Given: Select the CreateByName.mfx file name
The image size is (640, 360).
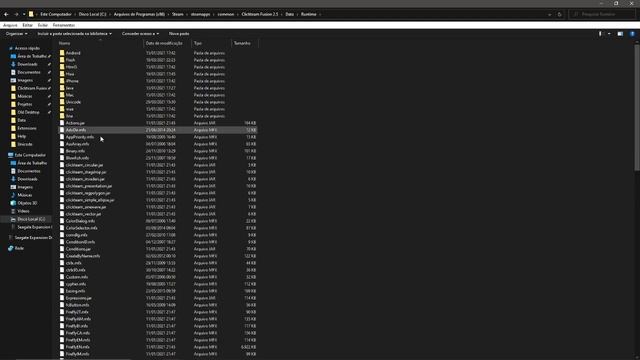Looking at the screenshot, I should [x=83, y=256].
